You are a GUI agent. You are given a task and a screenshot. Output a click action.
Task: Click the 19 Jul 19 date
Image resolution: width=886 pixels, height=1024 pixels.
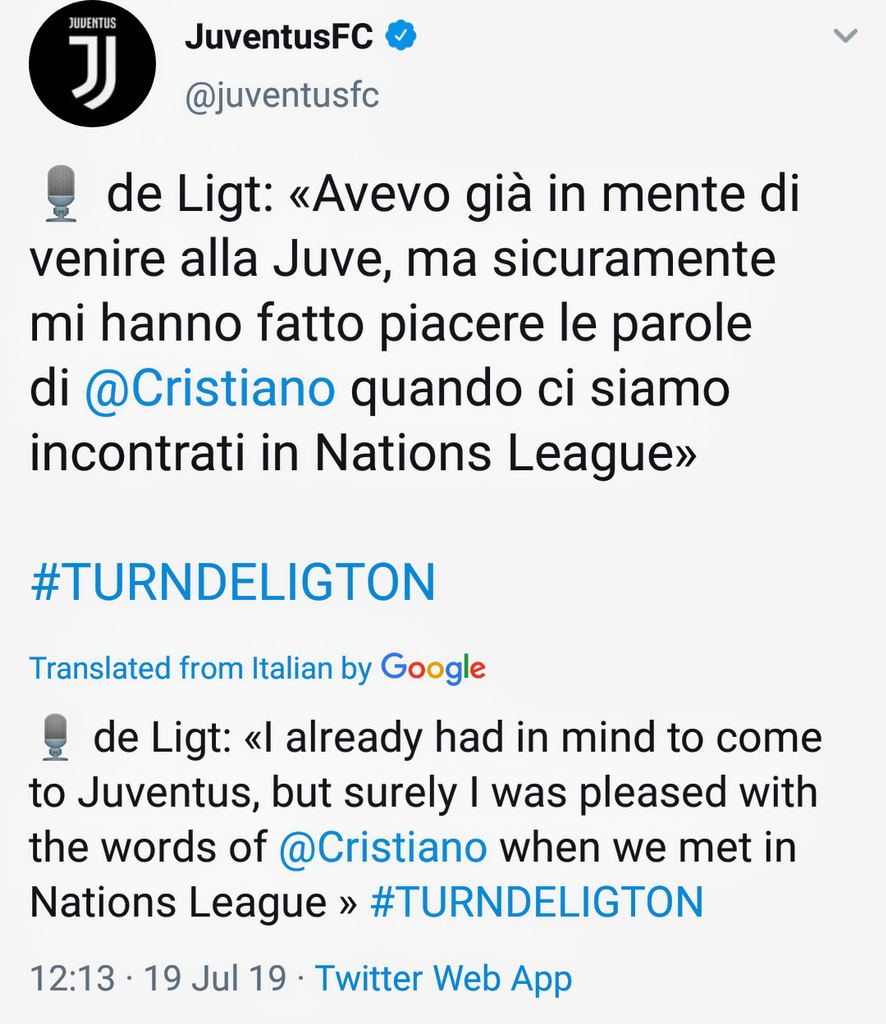coord(215,978)
